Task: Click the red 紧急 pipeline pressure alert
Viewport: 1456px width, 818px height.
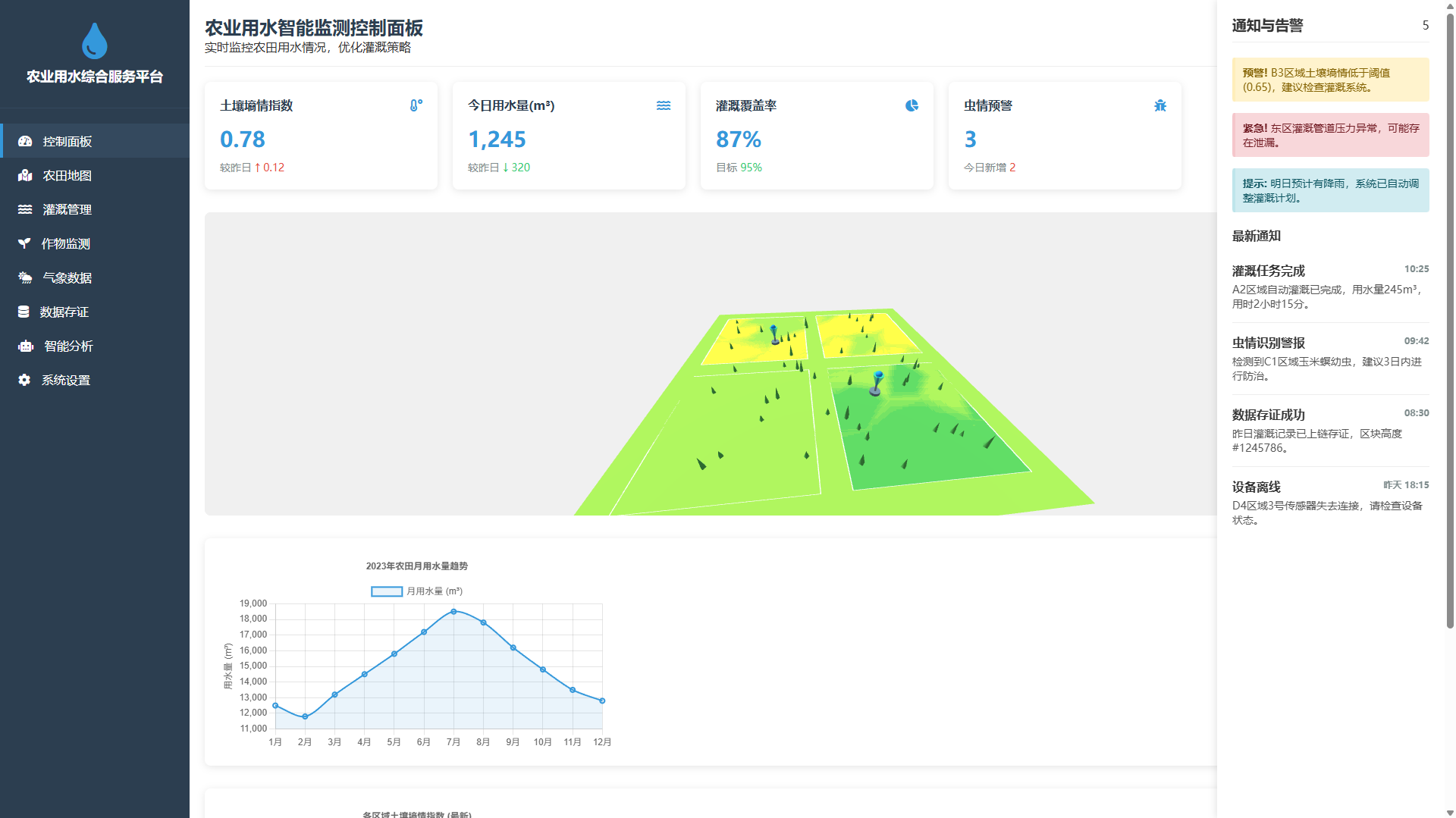Action: point(1329,135)
